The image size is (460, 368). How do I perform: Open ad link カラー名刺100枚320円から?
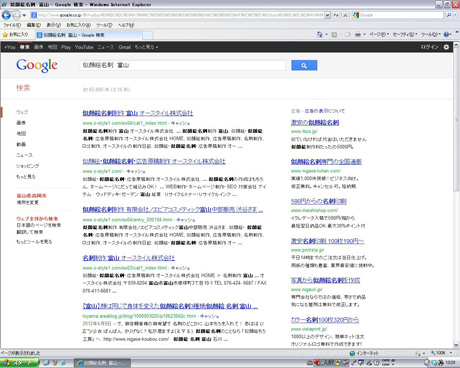pyautogui.click(x=325, y=320)
